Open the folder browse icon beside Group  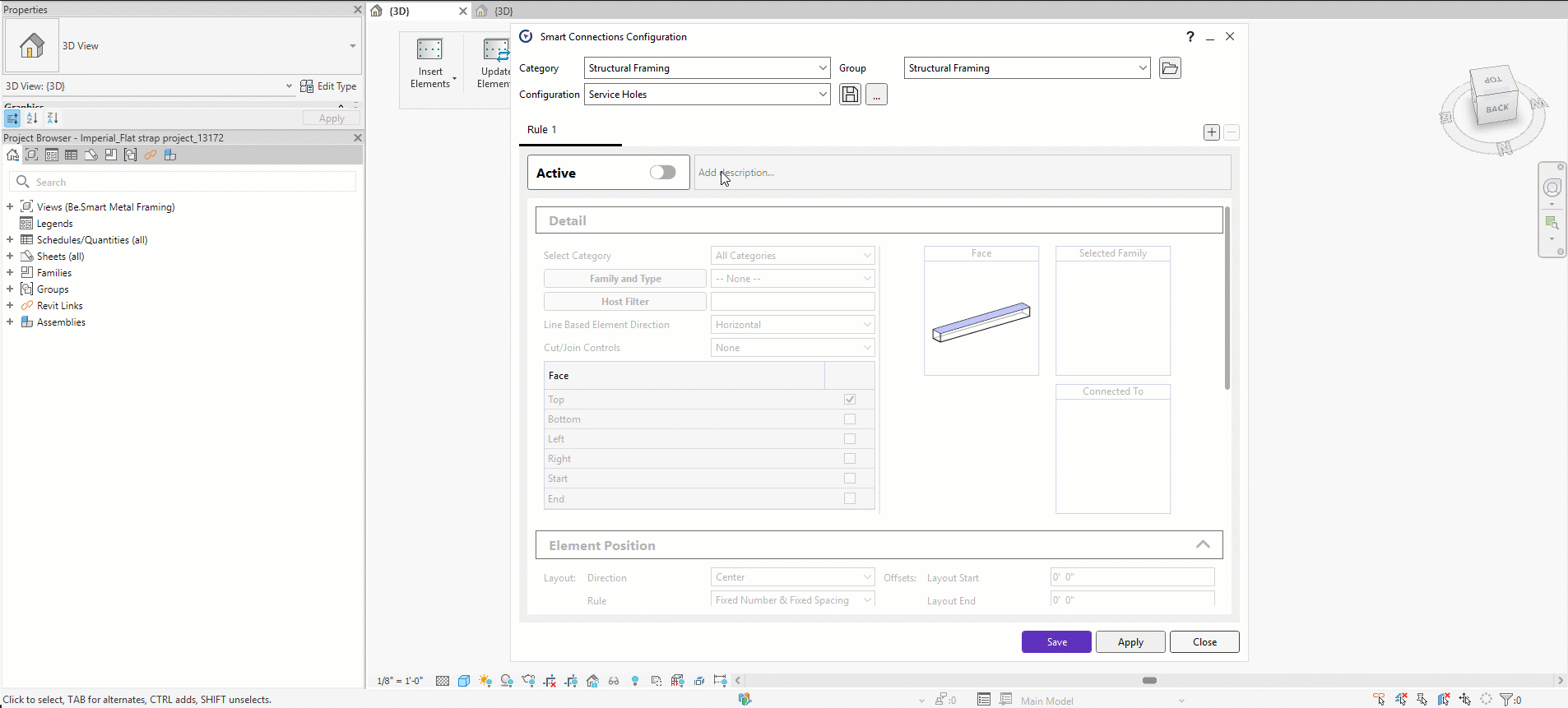(x=1170, y=68)
